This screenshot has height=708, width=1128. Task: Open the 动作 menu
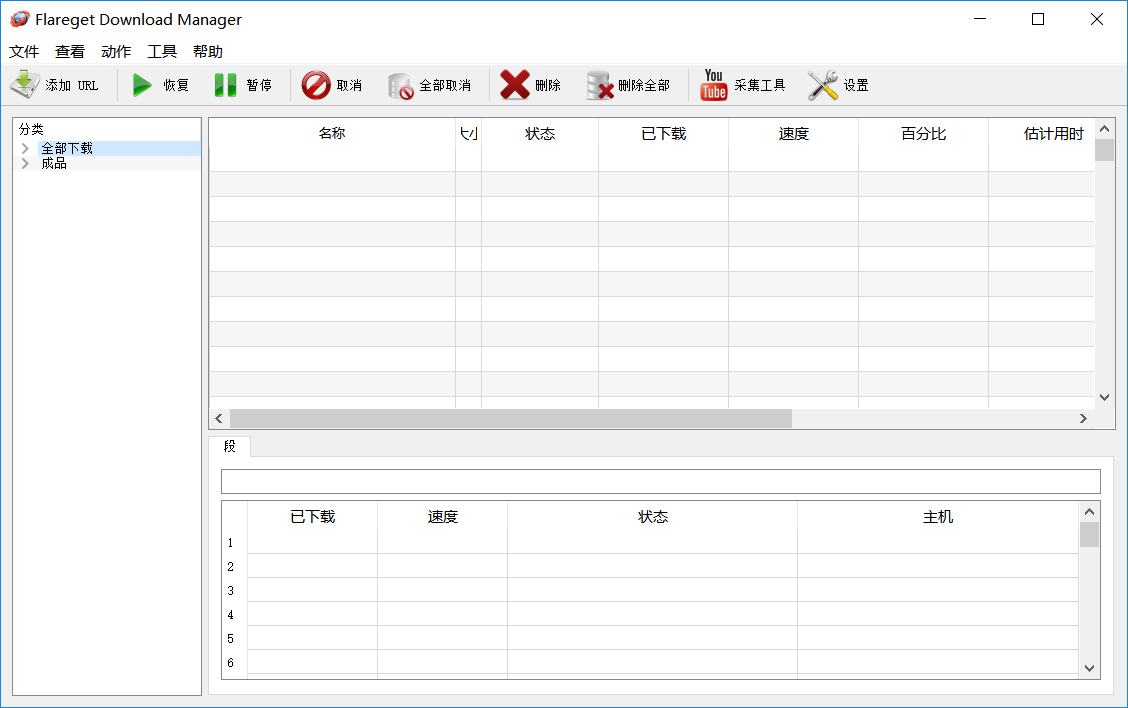116,52
